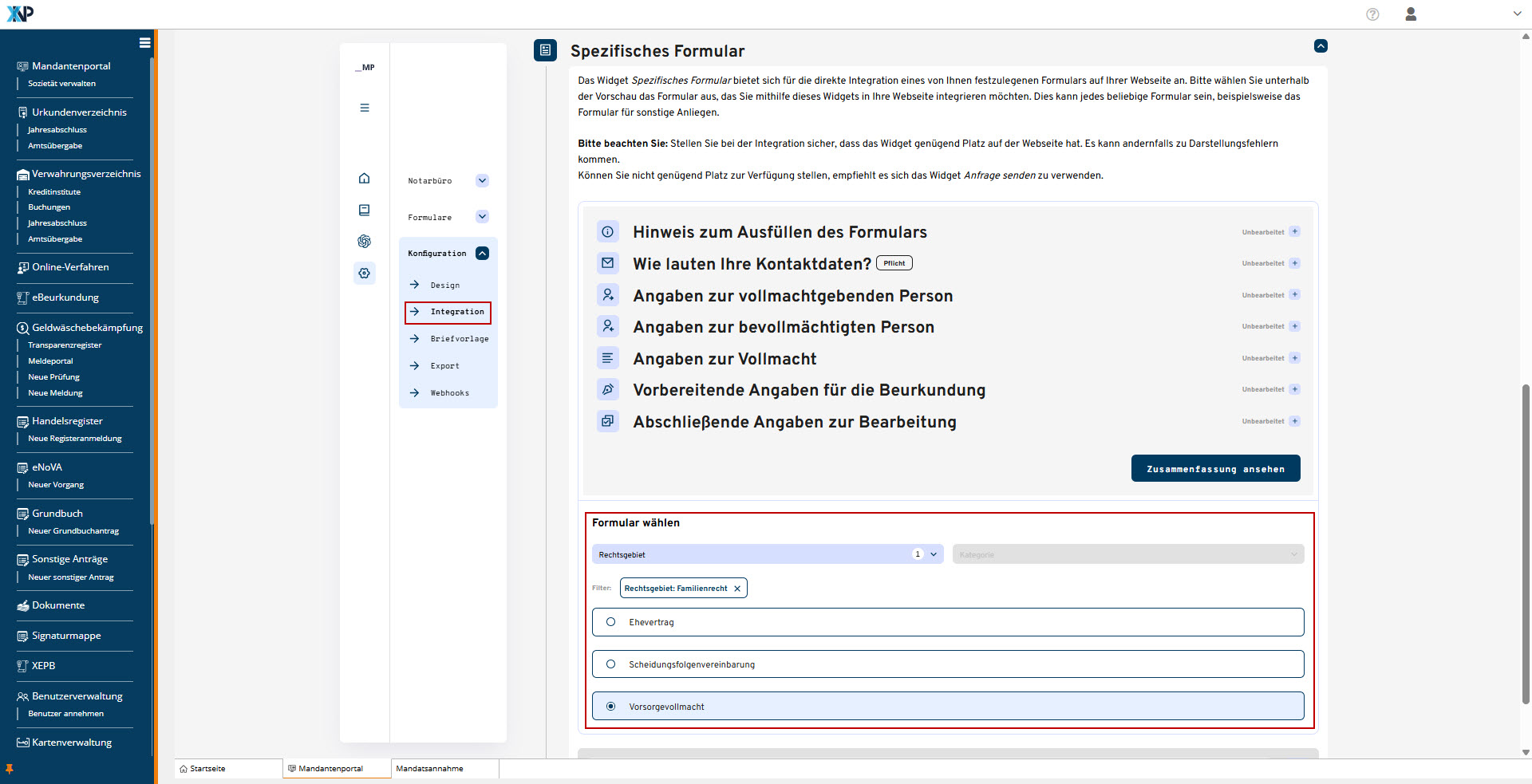This screenshot has height=784, width=1532.
Task: Open the user profile icon
Action: click(x=1411, y=14)
